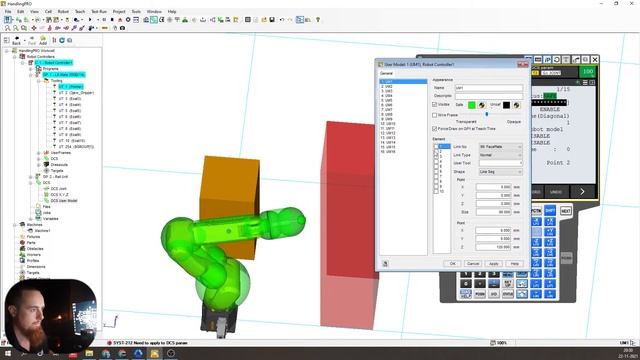The image size is (640, 360).
Task: Expand the UserFrames tree node
Action: coord(39,153)
